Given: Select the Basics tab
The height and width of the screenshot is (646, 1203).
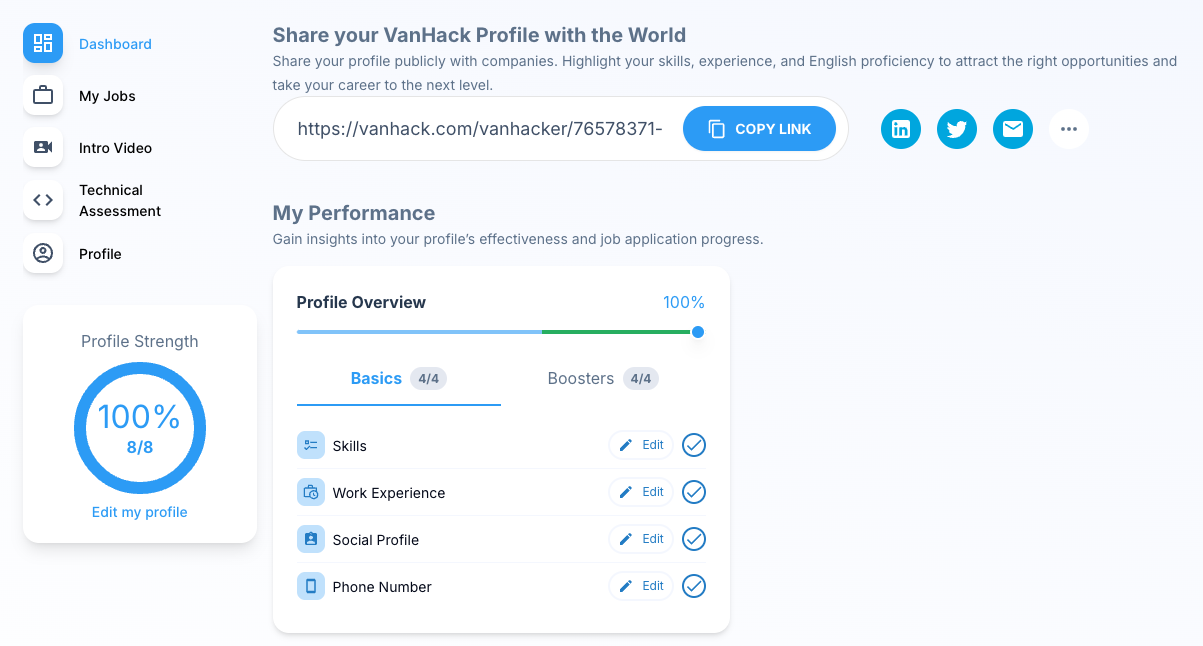Looking at the screenshot, I should [x=399, y=379].
